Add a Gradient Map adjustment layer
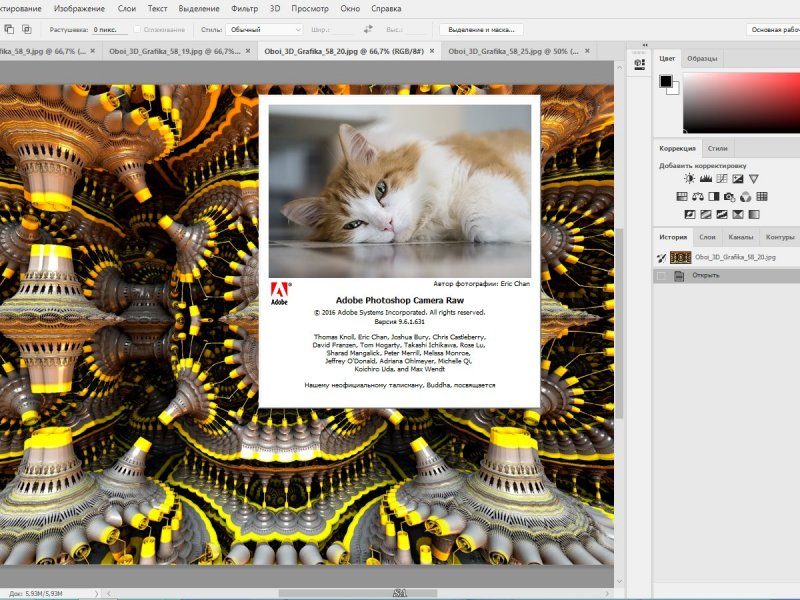This screenshot has height=600, width=800. 754,214
